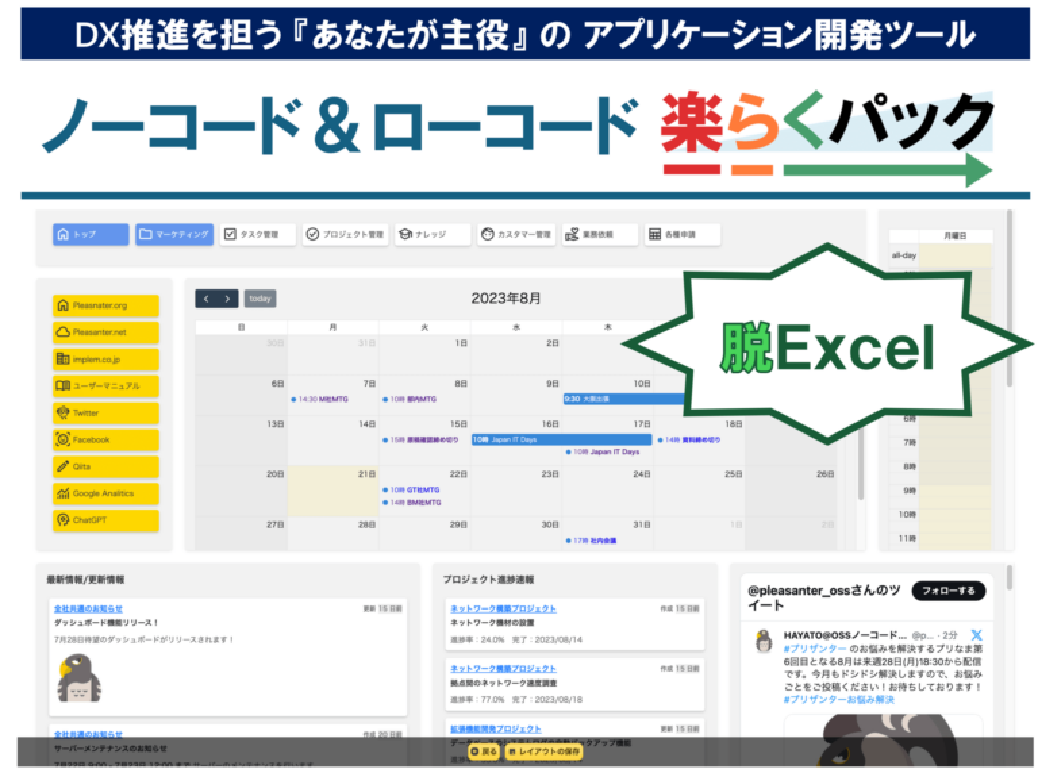Go to previous month in calendar
Image resolution: width=1038 pixels, height=772 pixels.
(x=207, y=299)
